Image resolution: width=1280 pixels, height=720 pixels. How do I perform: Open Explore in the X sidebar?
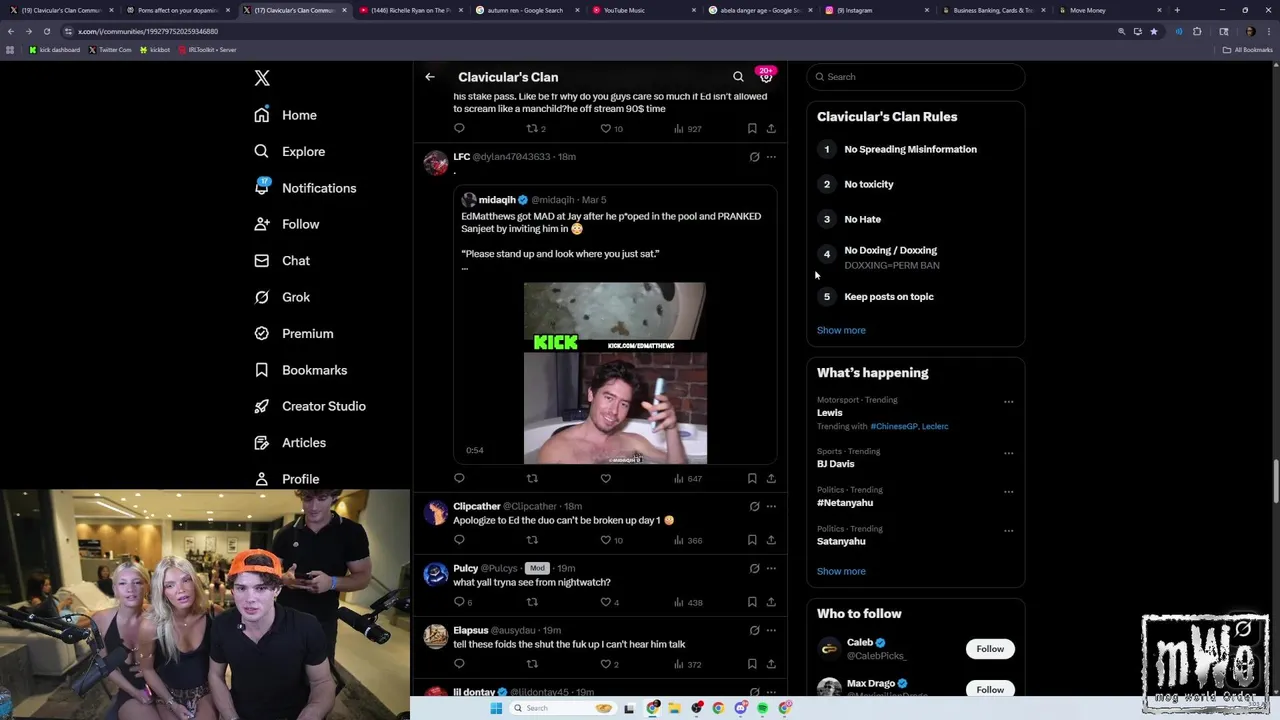(289, 151)
